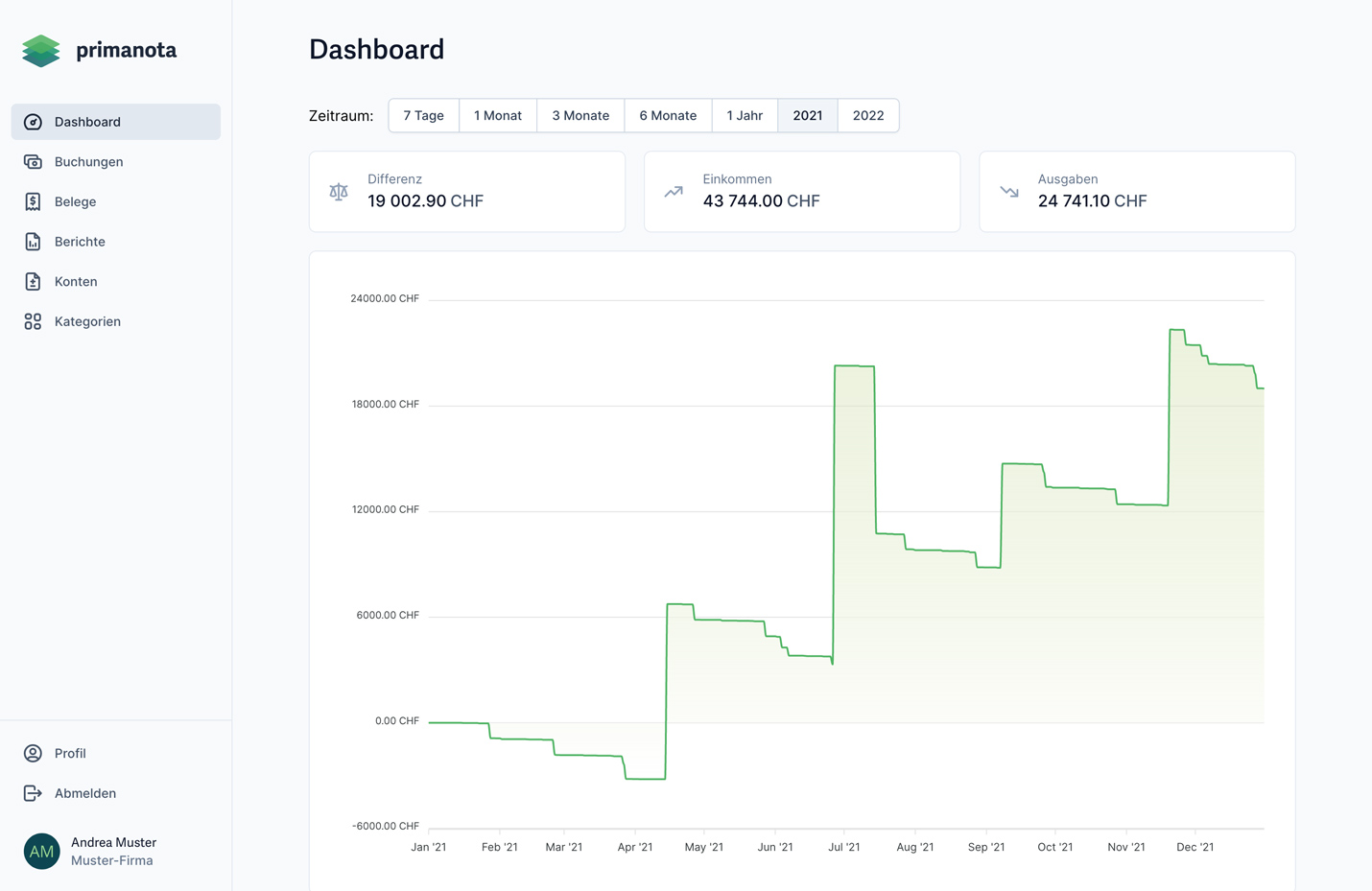Image resolution: width=1372 pixels, height=891 pixels.
Task: Select the 2022 period button
Action: tap(868, 116)
